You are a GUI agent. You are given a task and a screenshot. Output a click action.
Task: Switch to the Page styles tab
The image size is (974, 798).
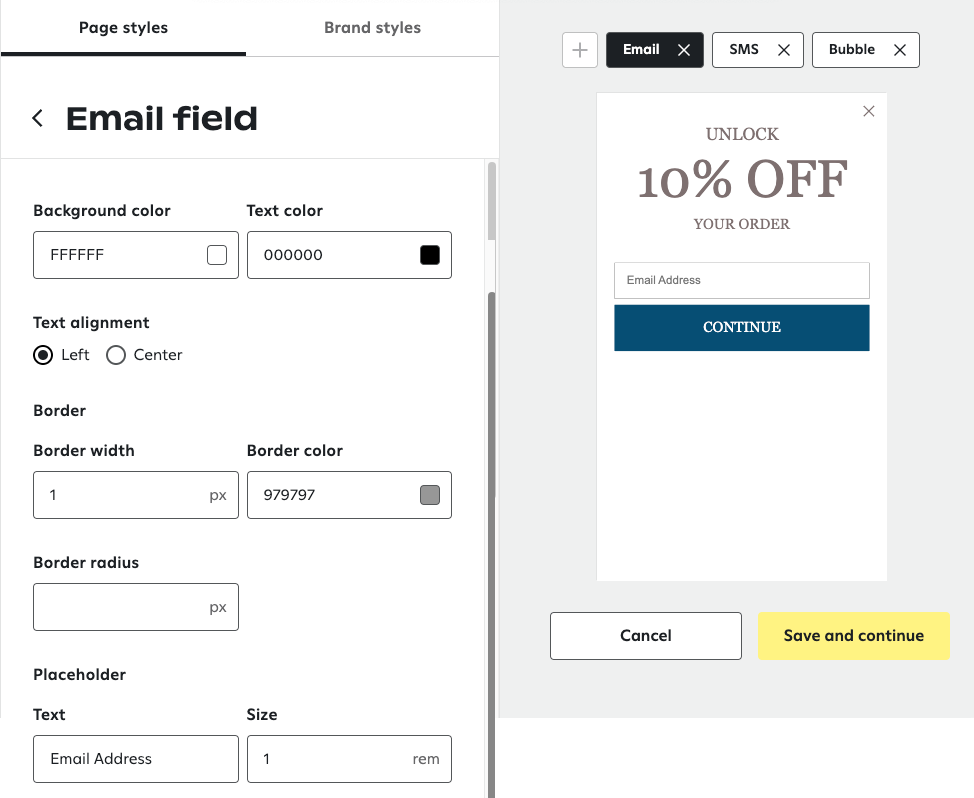[123, 28]
